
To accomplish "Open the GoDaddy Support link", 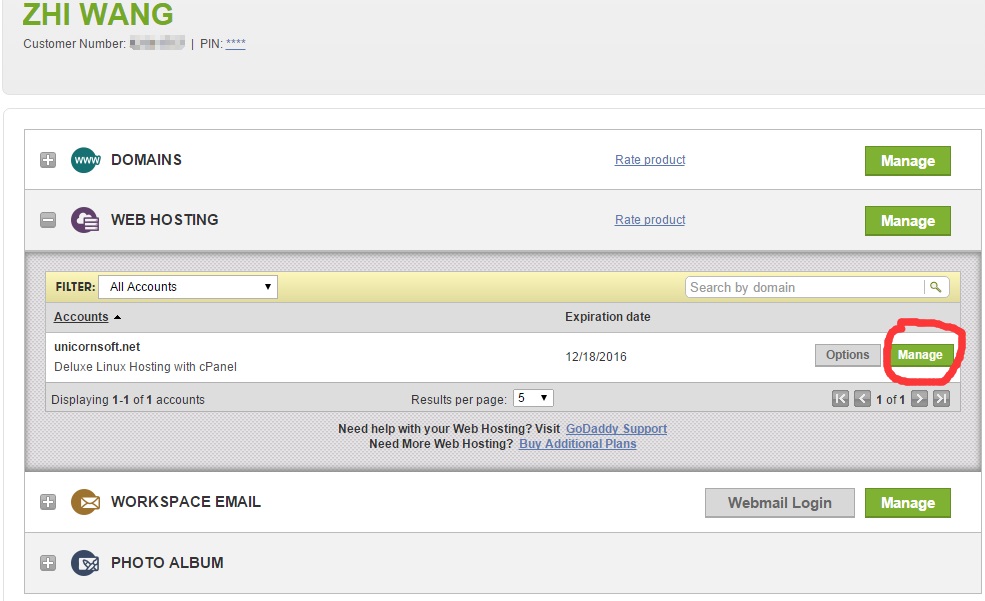I will pyautogui.click(x=616, y=429).
